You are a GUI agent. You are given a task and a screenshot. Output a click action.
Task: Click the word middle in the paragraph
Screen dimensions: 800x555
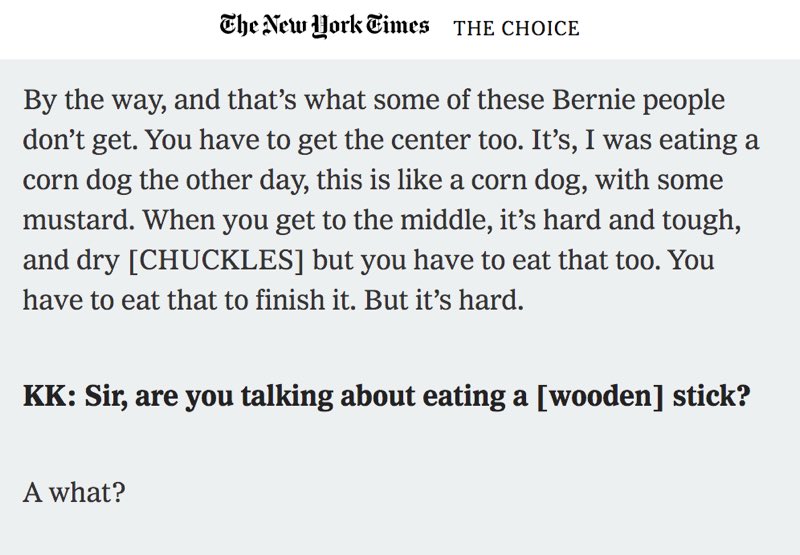click(443, 220)
